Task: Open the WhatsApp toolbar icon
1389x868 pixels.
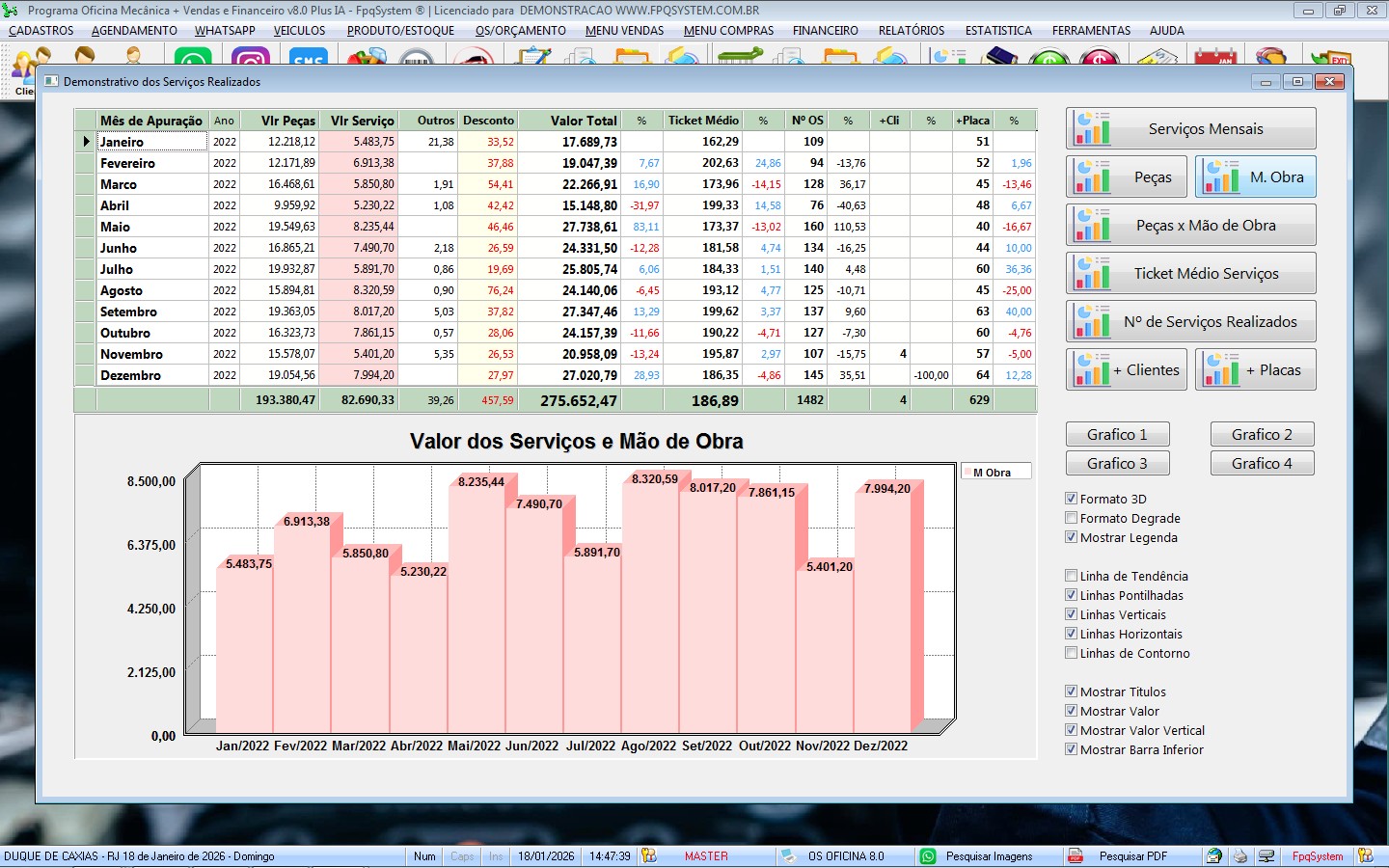Action: [x=192, y=59]
